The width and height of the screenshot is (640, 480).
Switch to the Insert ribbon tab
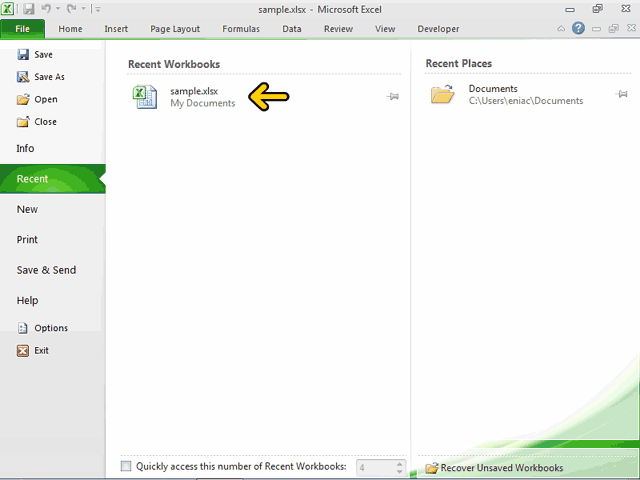(x=116, y=29)
